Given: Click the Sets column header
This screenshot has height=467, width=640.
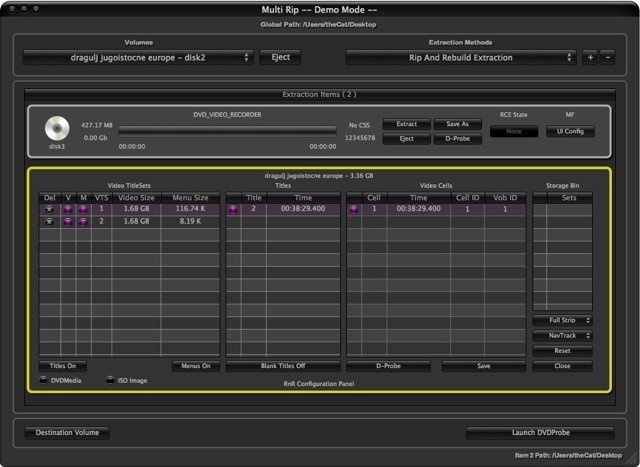Looking at the screenshot, I should tap(569, 198).
